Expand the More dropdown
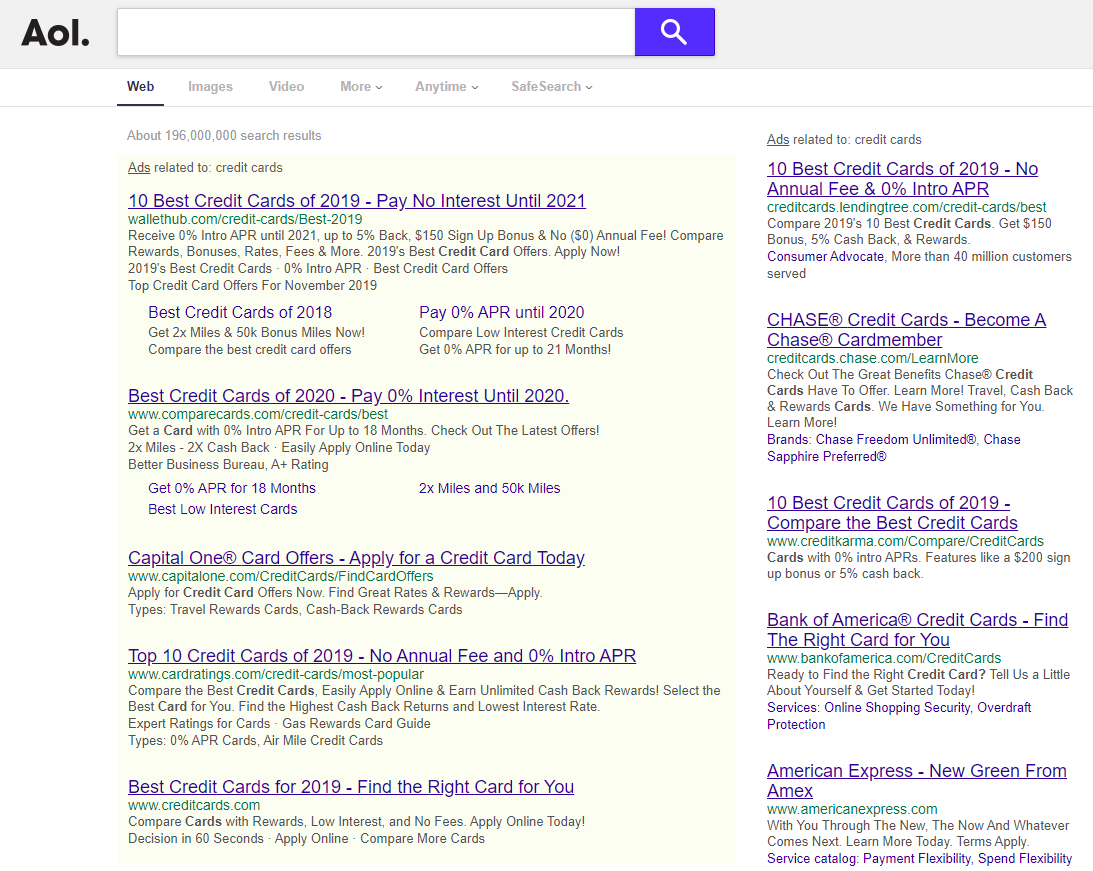 pos(361,87)
